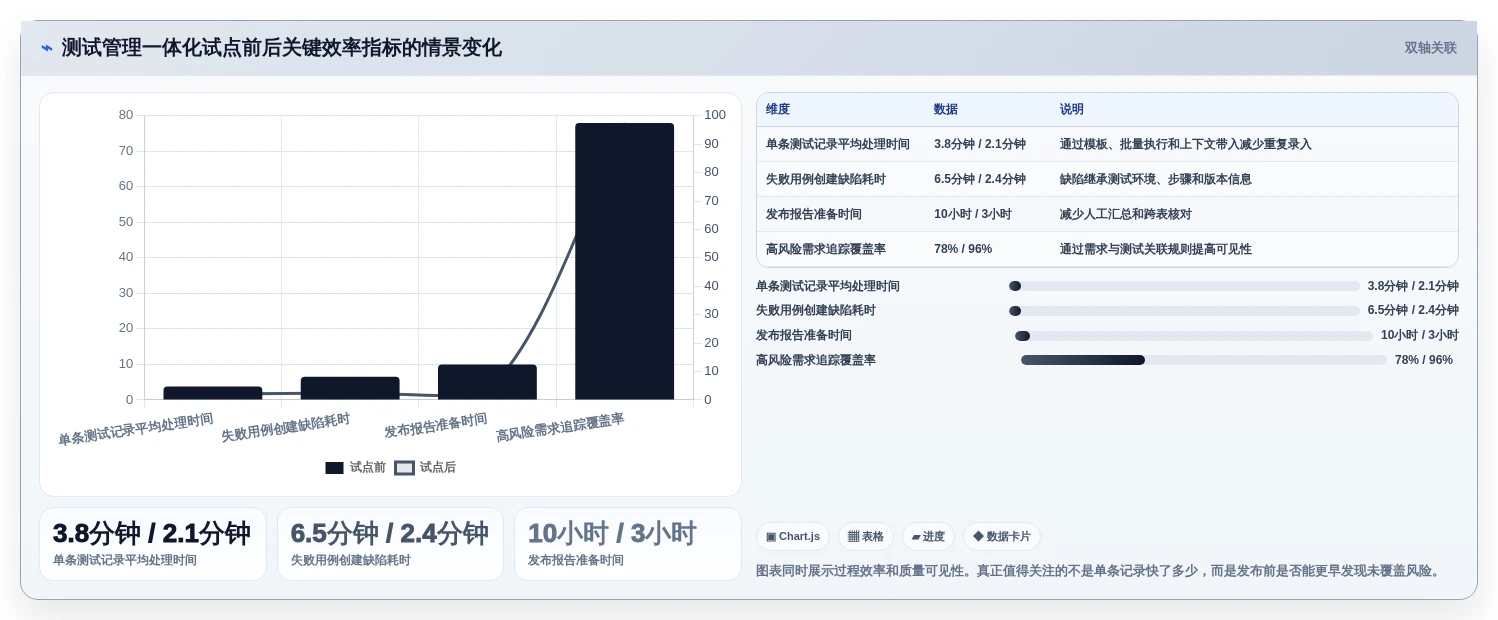Click x-axis label 失败用例创建缺陷耗时 under chart
The image size is (1498, 620).
click(286, 428)
